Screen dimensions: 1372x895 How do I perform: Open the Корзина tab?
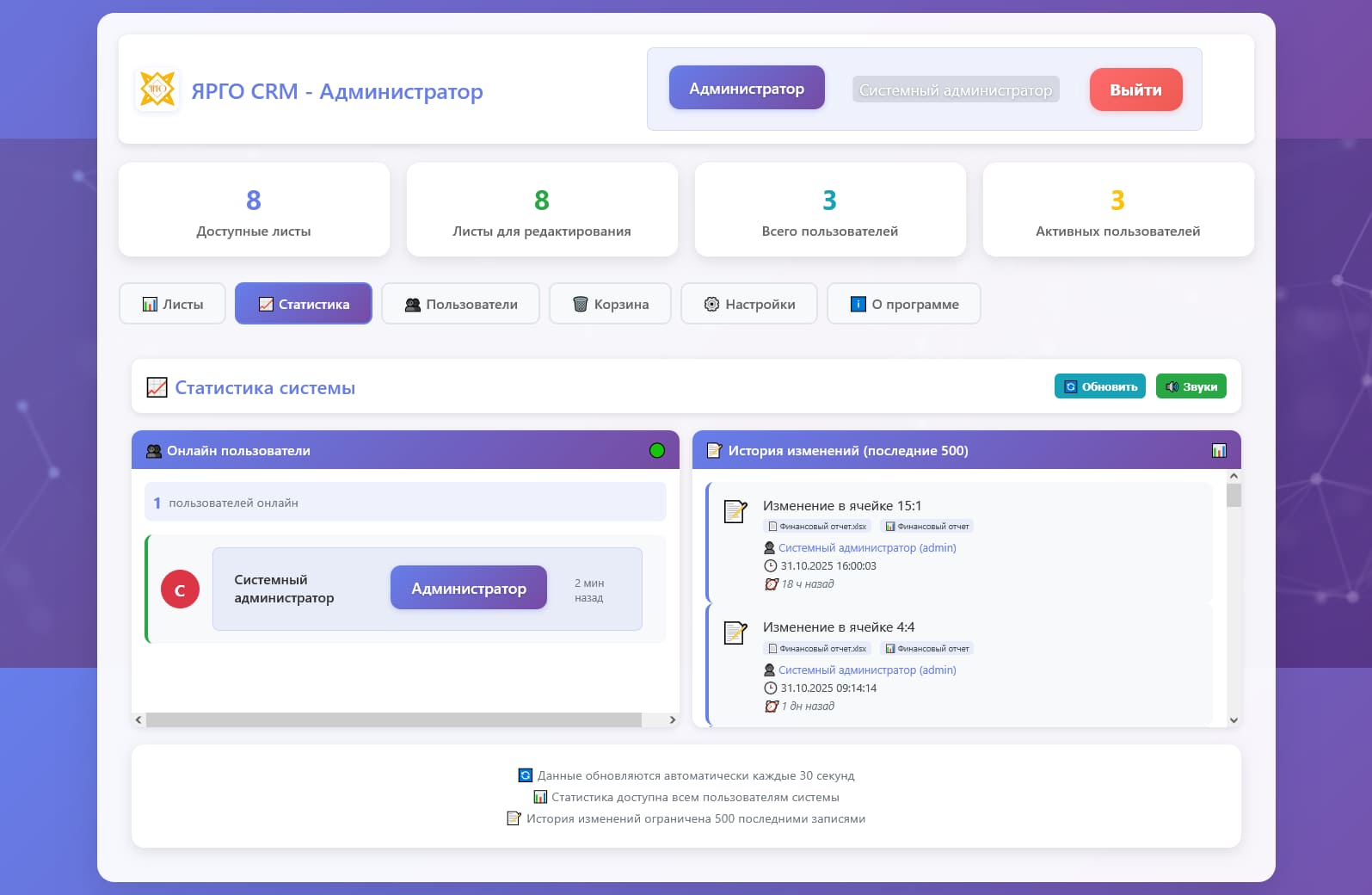[x=610, y=304]
